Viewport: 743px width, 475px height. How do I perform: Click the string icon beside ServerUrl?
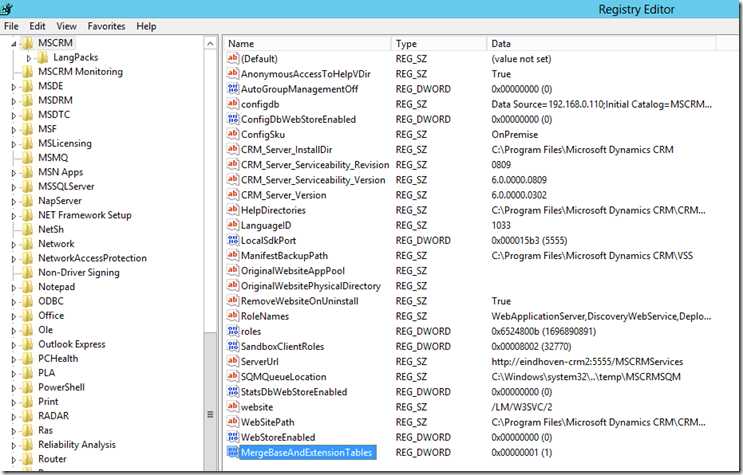pos(233,361)
